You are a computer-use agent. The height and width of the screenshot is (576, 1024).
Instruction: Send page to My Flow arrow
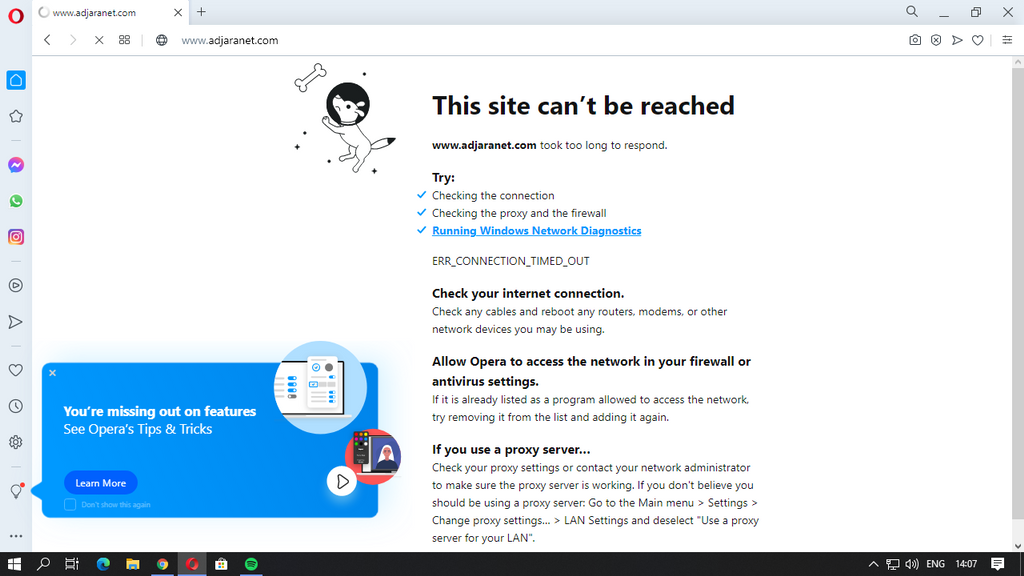[x=957, y=40]
